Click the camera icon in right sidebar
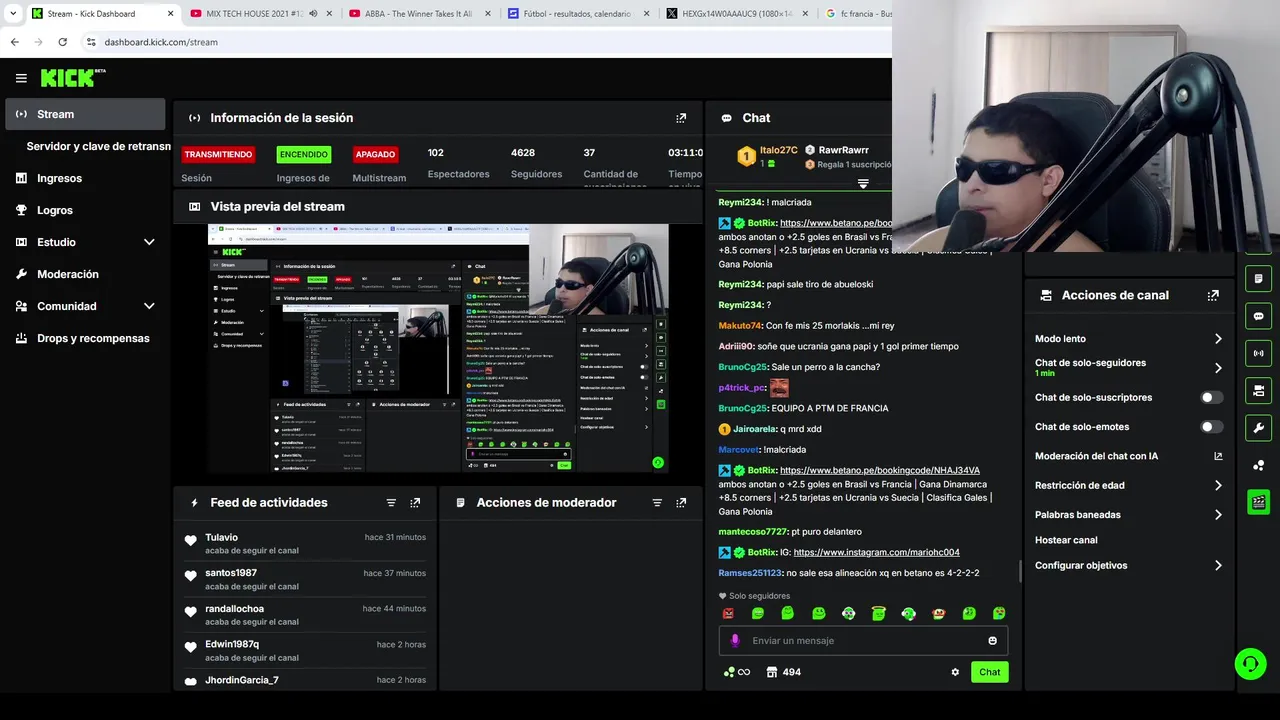The height and width of the screenshot is (720, 1280). (1258, 390)
